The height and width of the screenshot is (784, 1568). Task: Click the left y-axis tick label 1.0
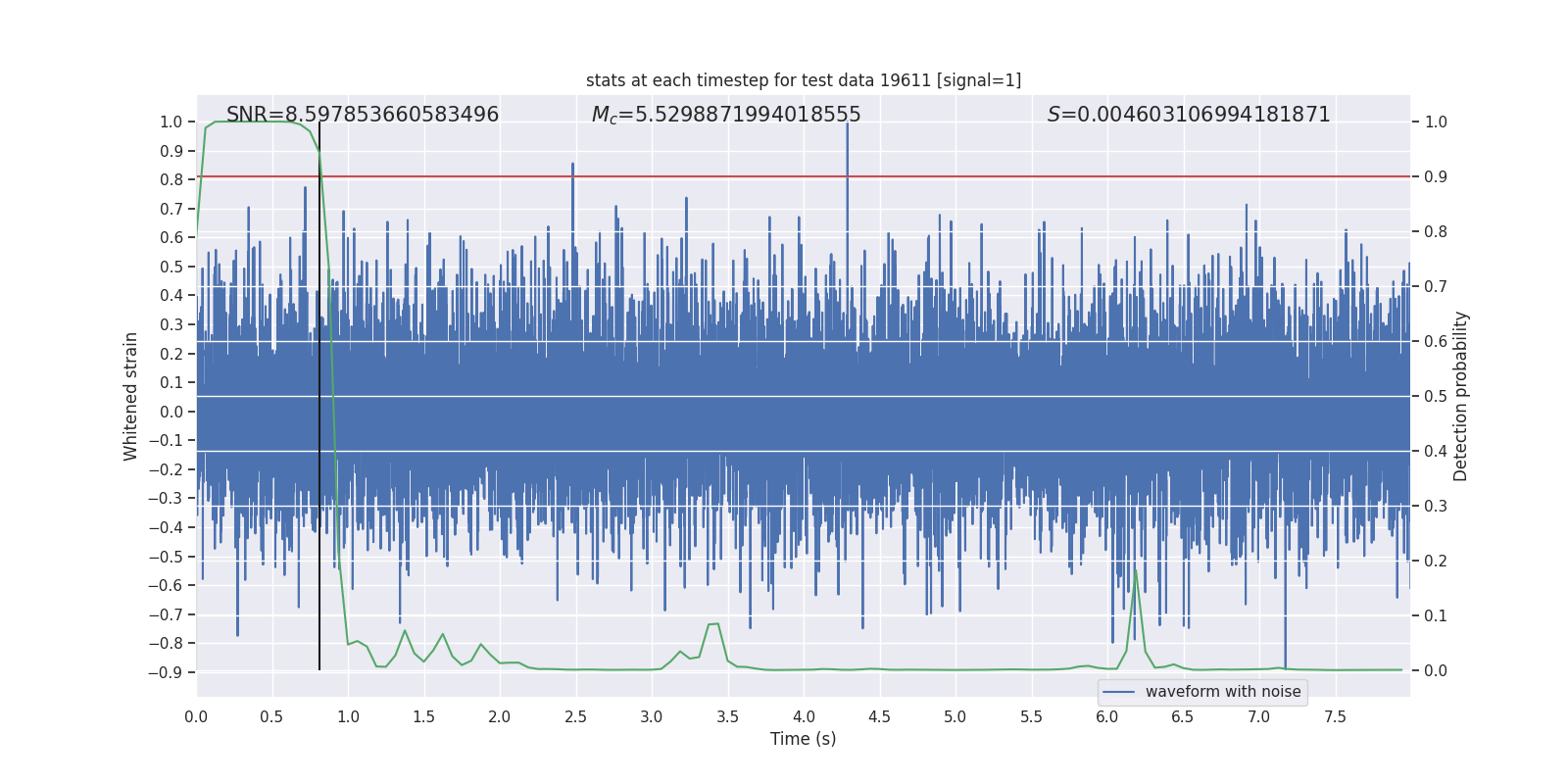171,122
